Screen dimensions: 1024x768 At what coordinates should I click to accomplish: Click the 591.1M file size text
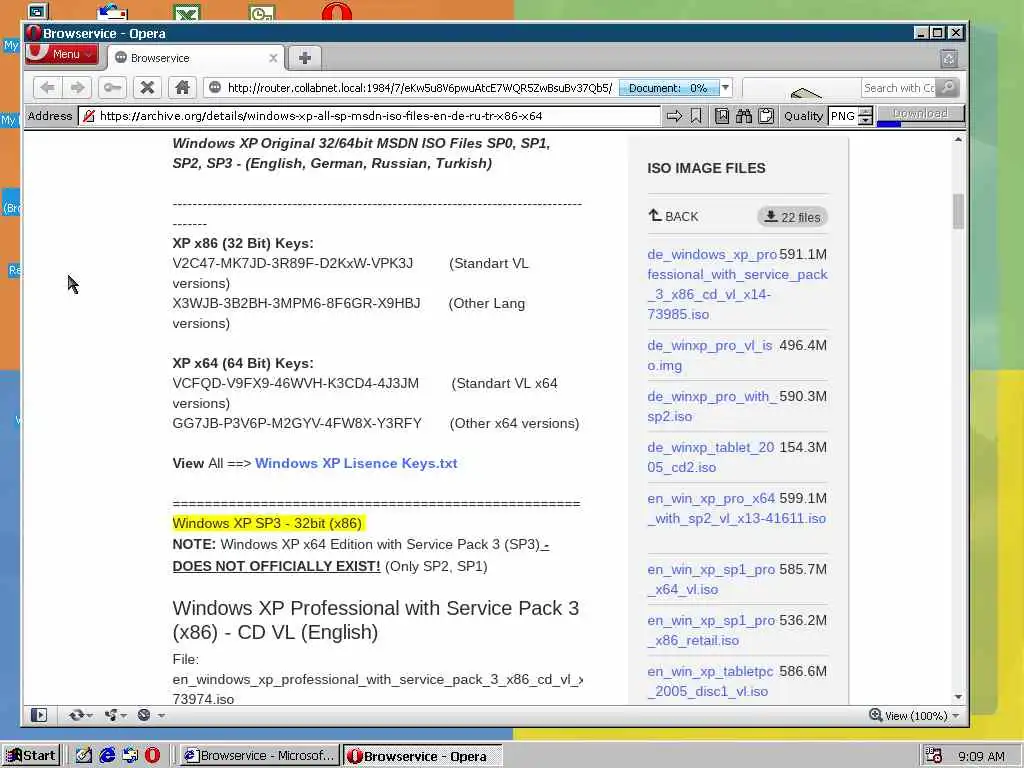point(803,254)
